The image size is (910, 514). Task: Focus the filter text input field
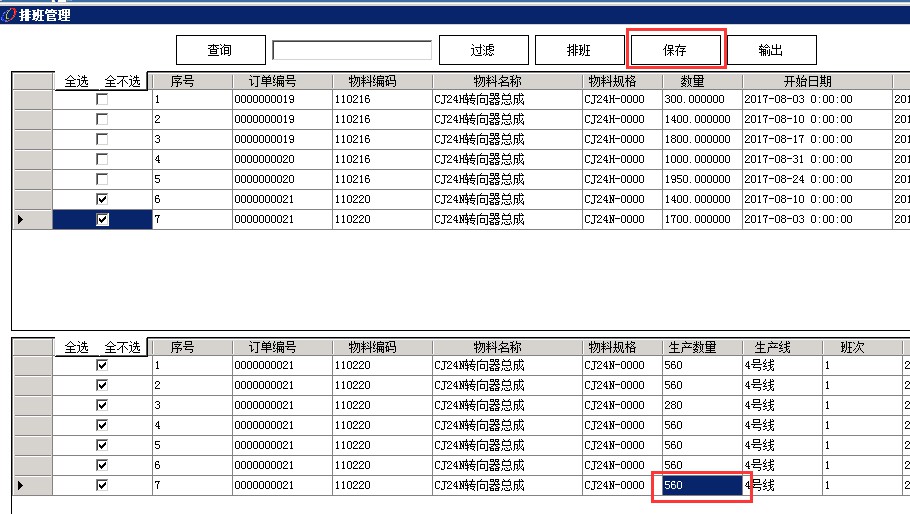coord(352,50)
